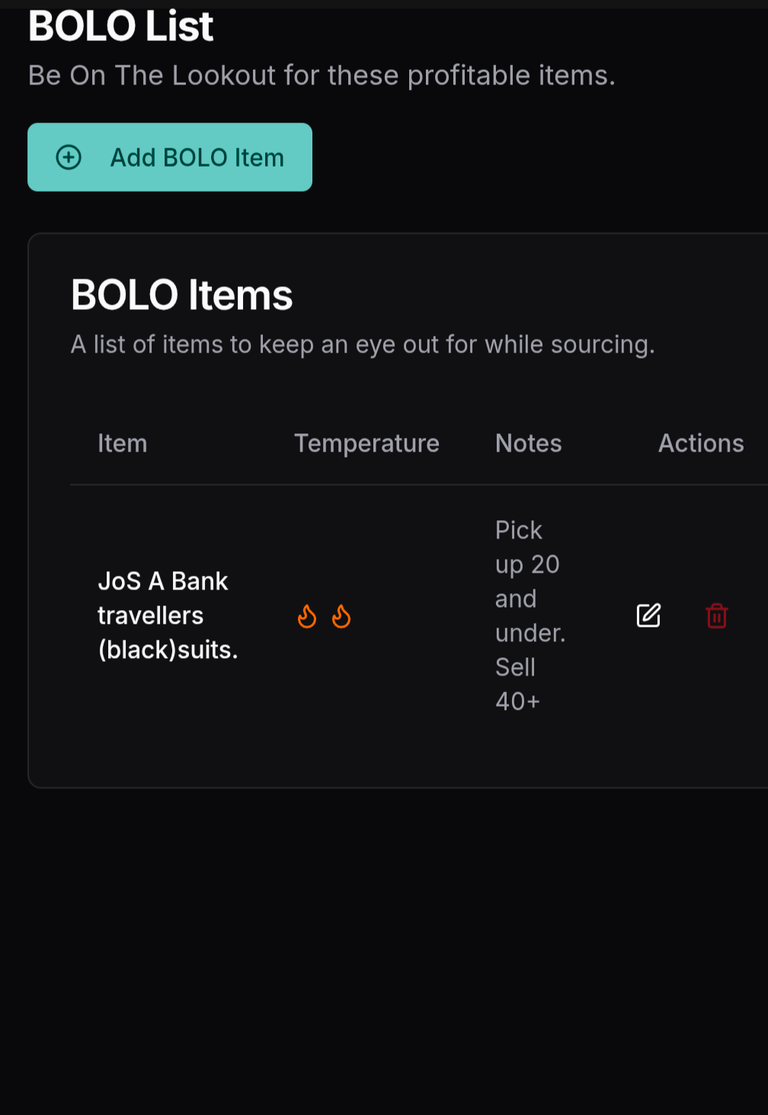768x1115 pixels.
Task: Click the Item column header
Action: 122,443
